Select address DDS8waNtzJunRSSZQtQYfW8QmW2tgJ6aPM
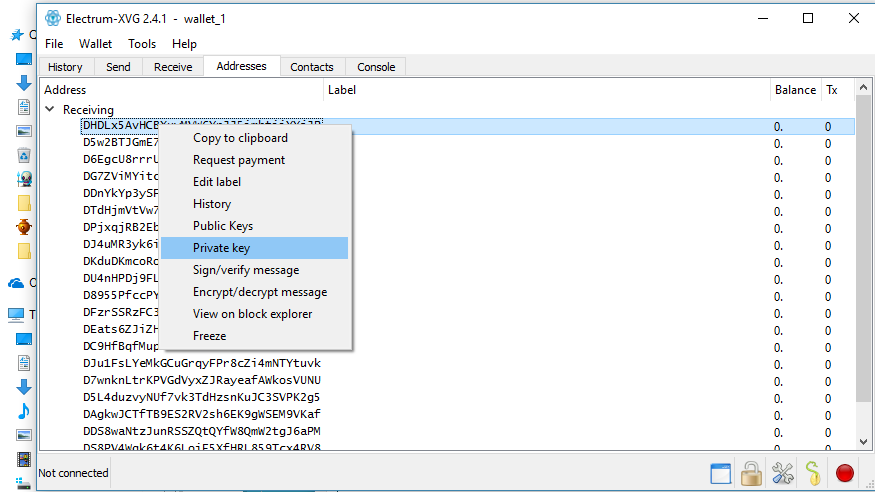Image resolution: width=875 pixels, height=492 pixels. (202, 431)
